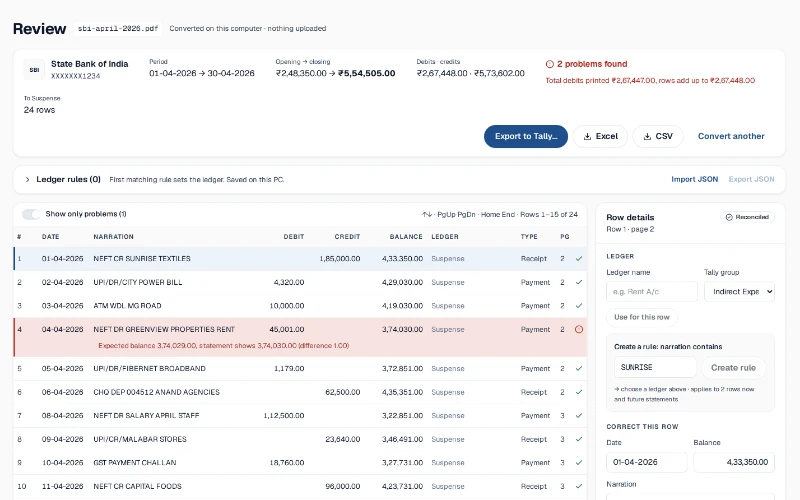Click the 2 problems found heading
This screenshot has width=800, height=500.
point(592,64)
